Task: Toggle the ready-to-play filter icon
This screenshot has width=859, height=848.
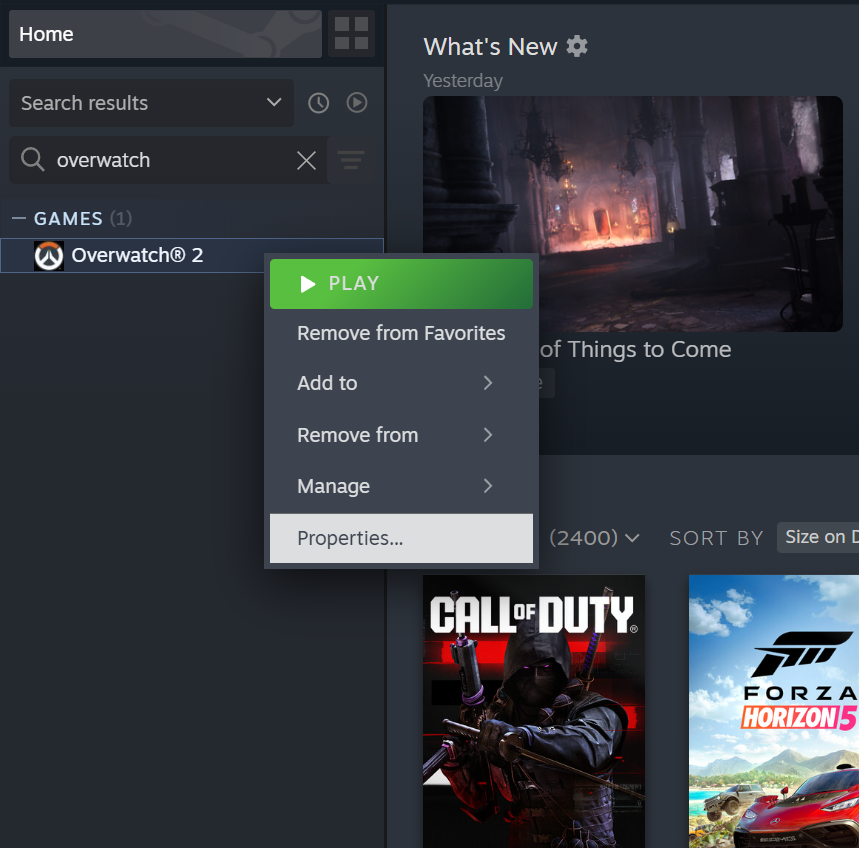Action: [x=357, y=102]
